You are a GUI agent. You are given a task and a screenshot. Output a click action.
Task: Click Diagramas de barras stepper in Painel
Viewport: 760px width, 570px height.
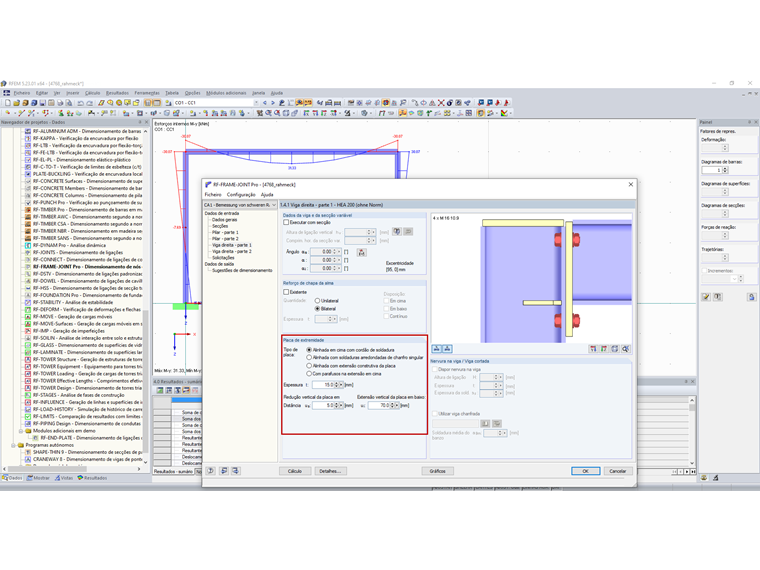click(725, 170)
